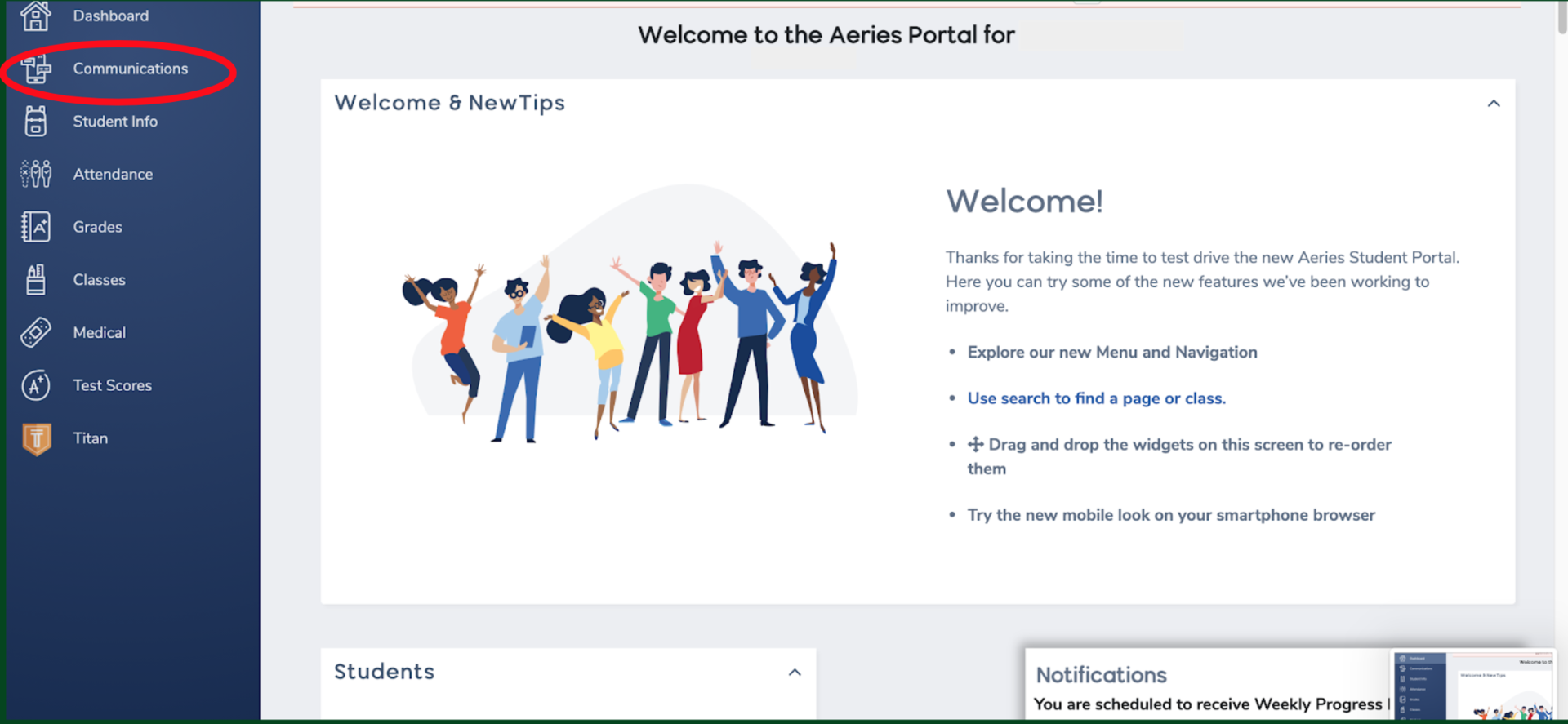The width and height of the screenshot is (1568, 724).
Task: Click 'Try the new mobile look' text
Action: pos(1171,515)
